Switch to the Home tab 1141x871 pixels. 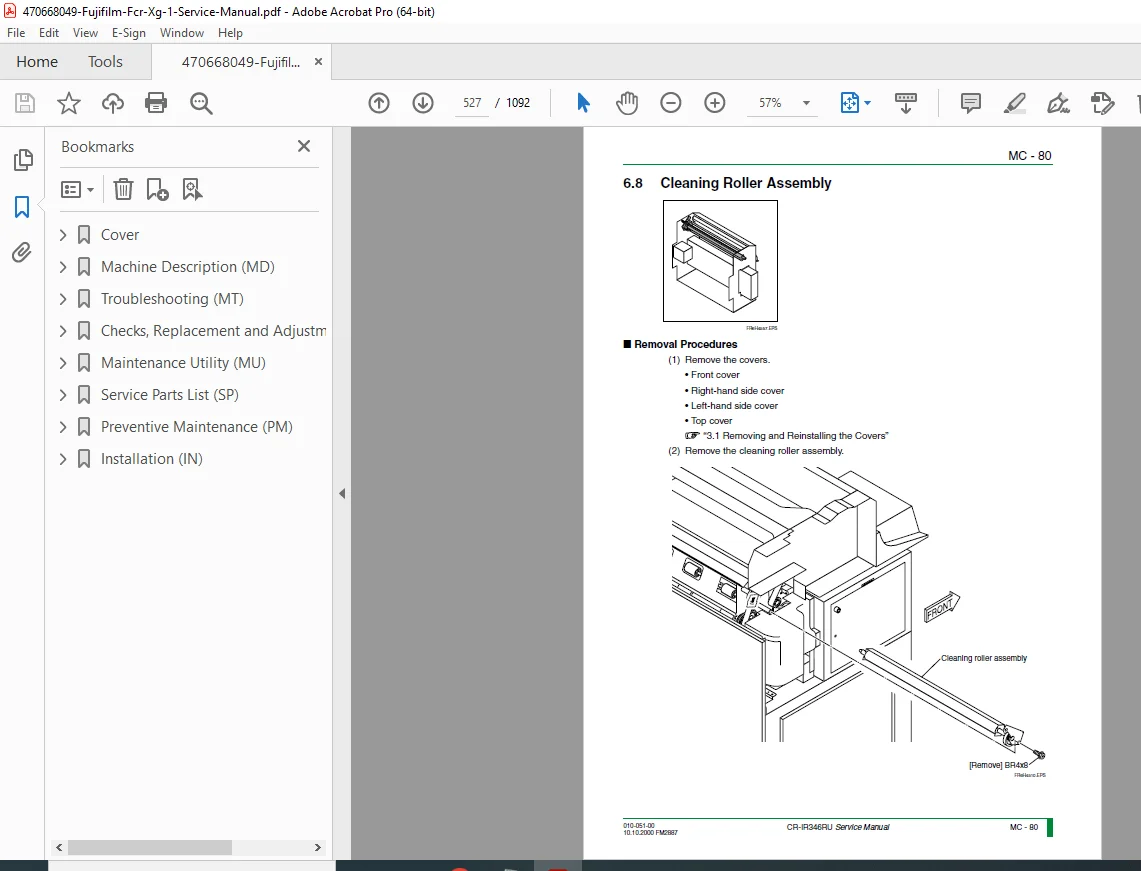[37, 62]
